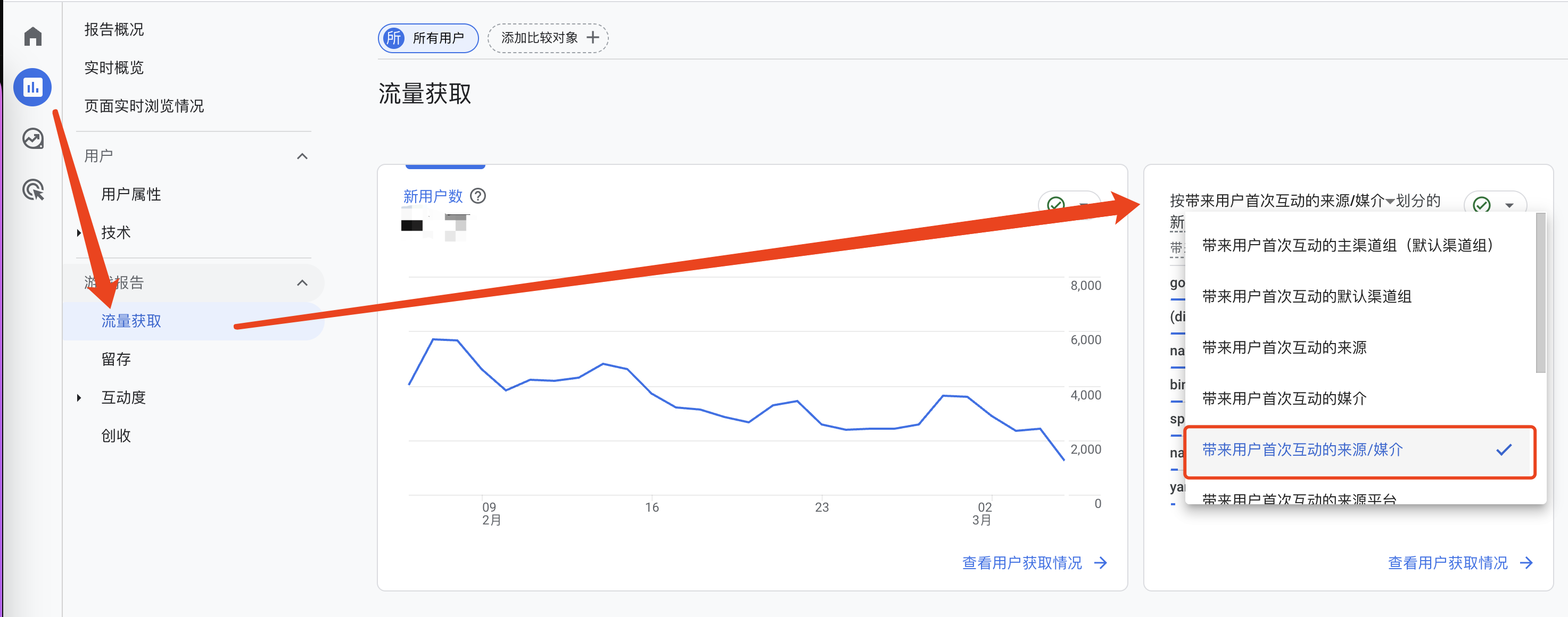Select the Reports bar-chart icon
The width and height of the screenshot is (1568, 617).
(x=33, y=88)
